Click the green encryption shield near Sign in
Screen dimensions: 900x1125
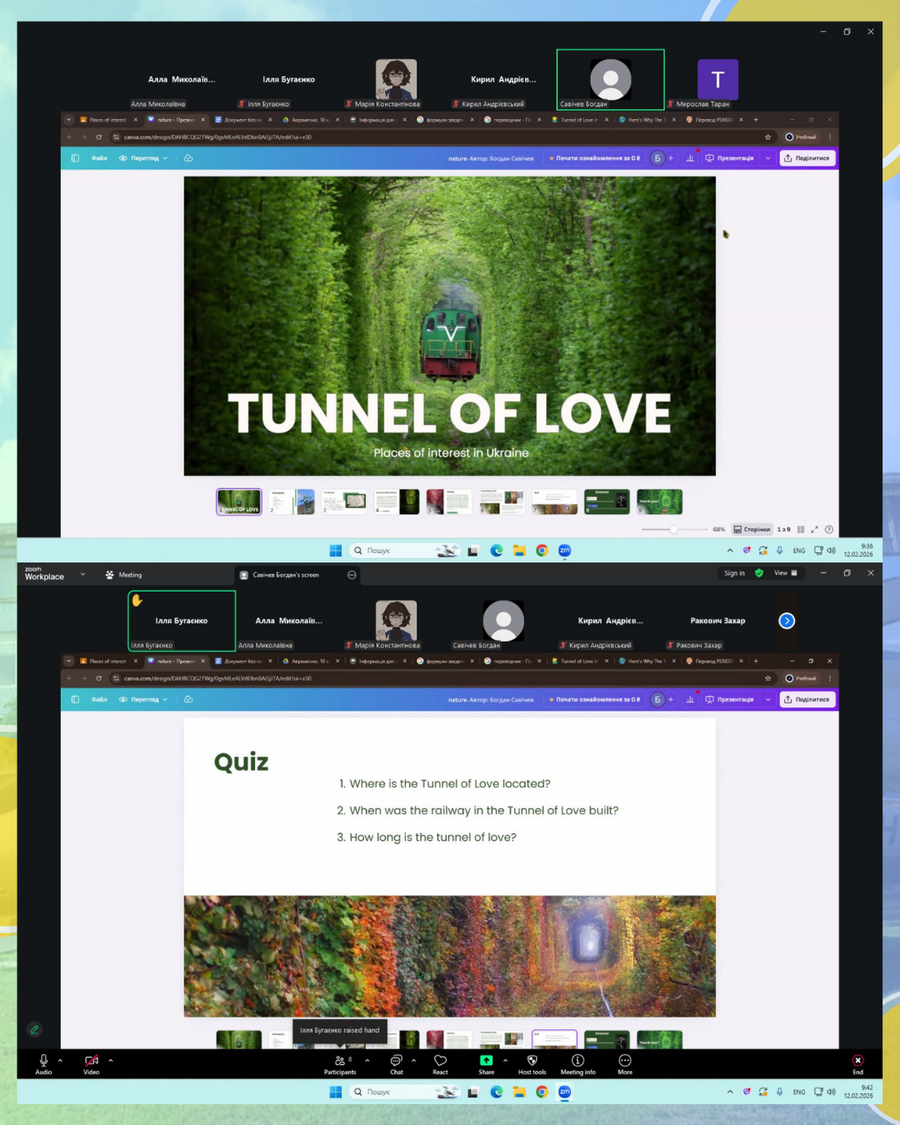(x=759, y=573)
